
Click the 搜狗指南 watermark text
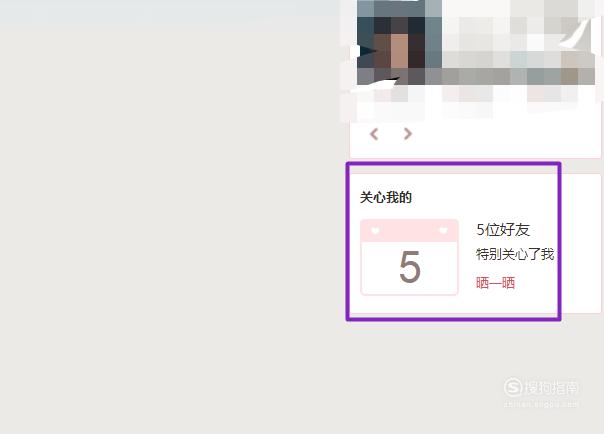tap(551, 387)
